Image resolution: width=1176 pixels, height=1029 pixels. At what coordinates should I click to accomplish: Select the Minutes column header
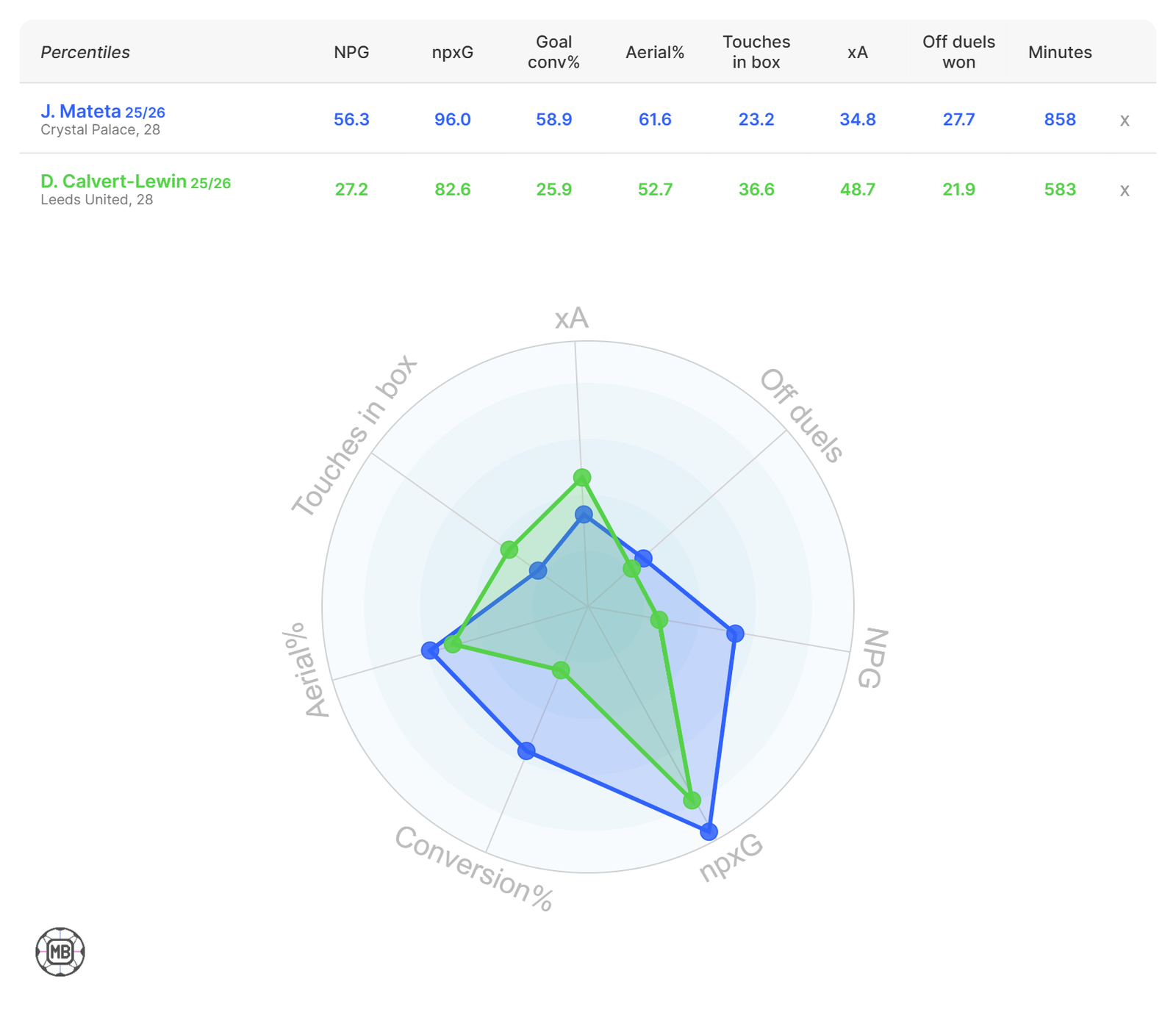pyautogui.click(x=1059, y=52)
